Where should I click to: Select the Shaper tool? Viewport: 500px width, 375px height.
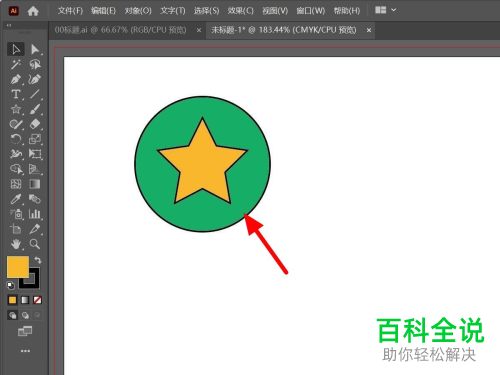pyautogui.click(x=16, y=124)
